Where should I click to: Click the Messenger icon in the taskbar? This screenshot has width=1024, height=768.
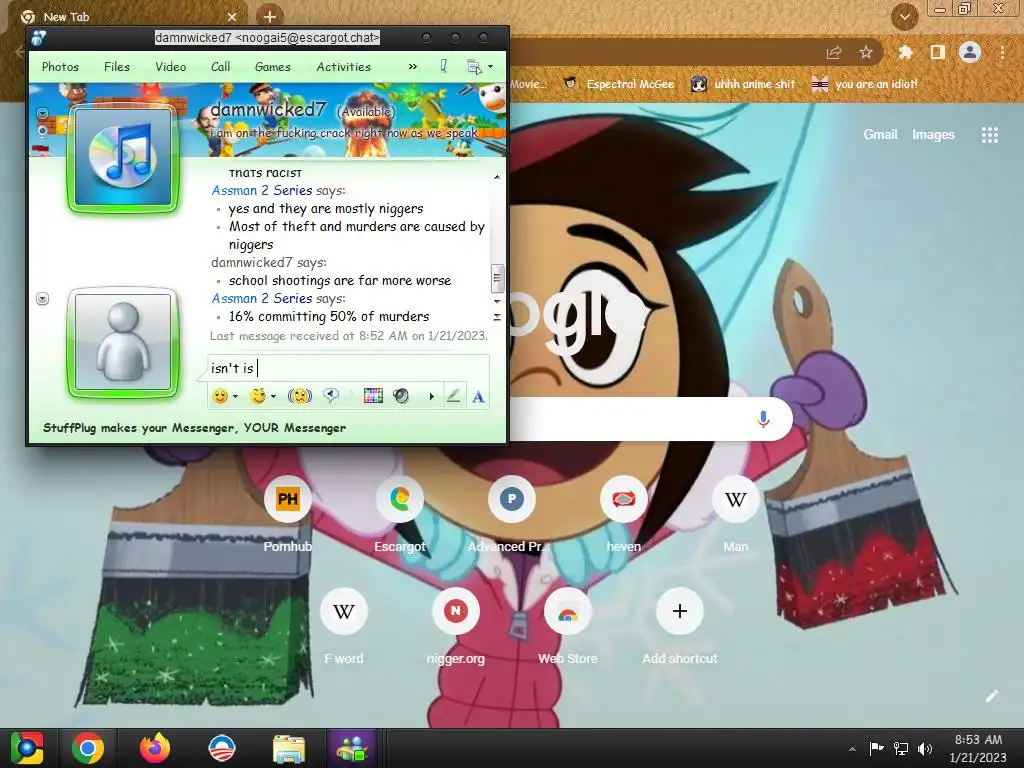coord(353,748)
